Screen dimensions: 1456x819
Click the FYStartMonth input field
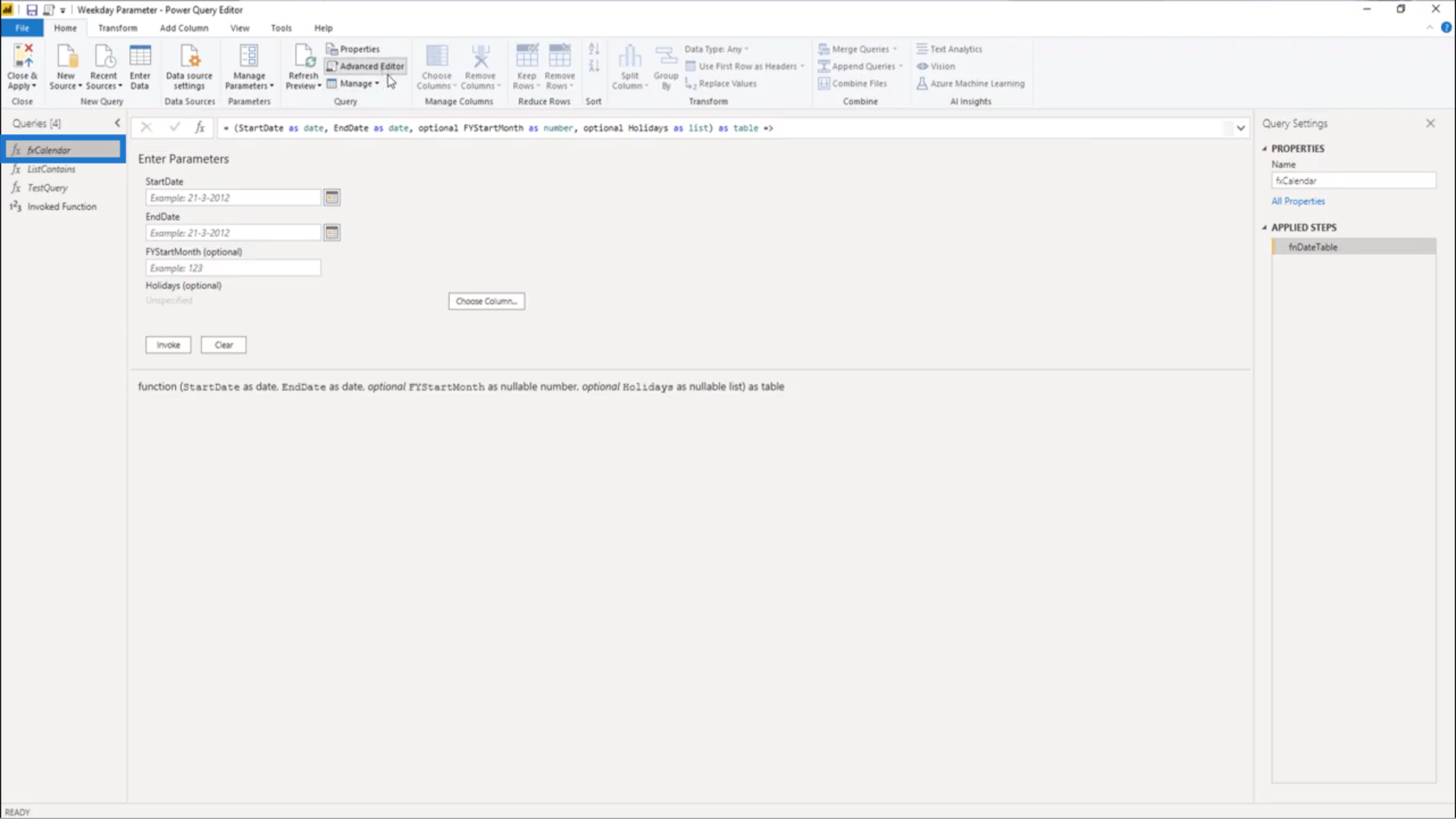pyautogui.click(x=233, y=268)
